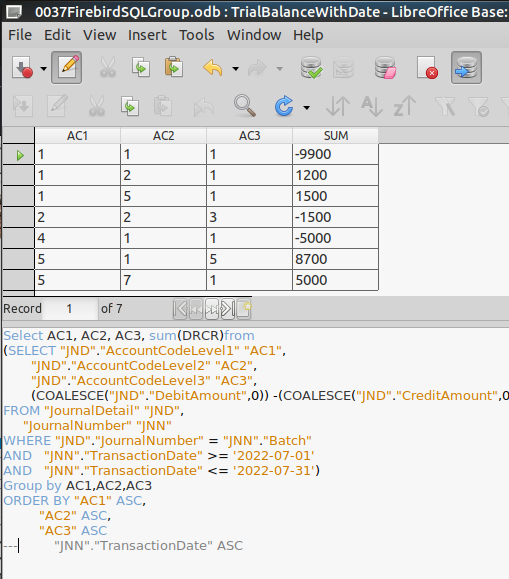This screenshot has height=579, width=509.
Task: Open the Tools menu
Action: [197, 35]
